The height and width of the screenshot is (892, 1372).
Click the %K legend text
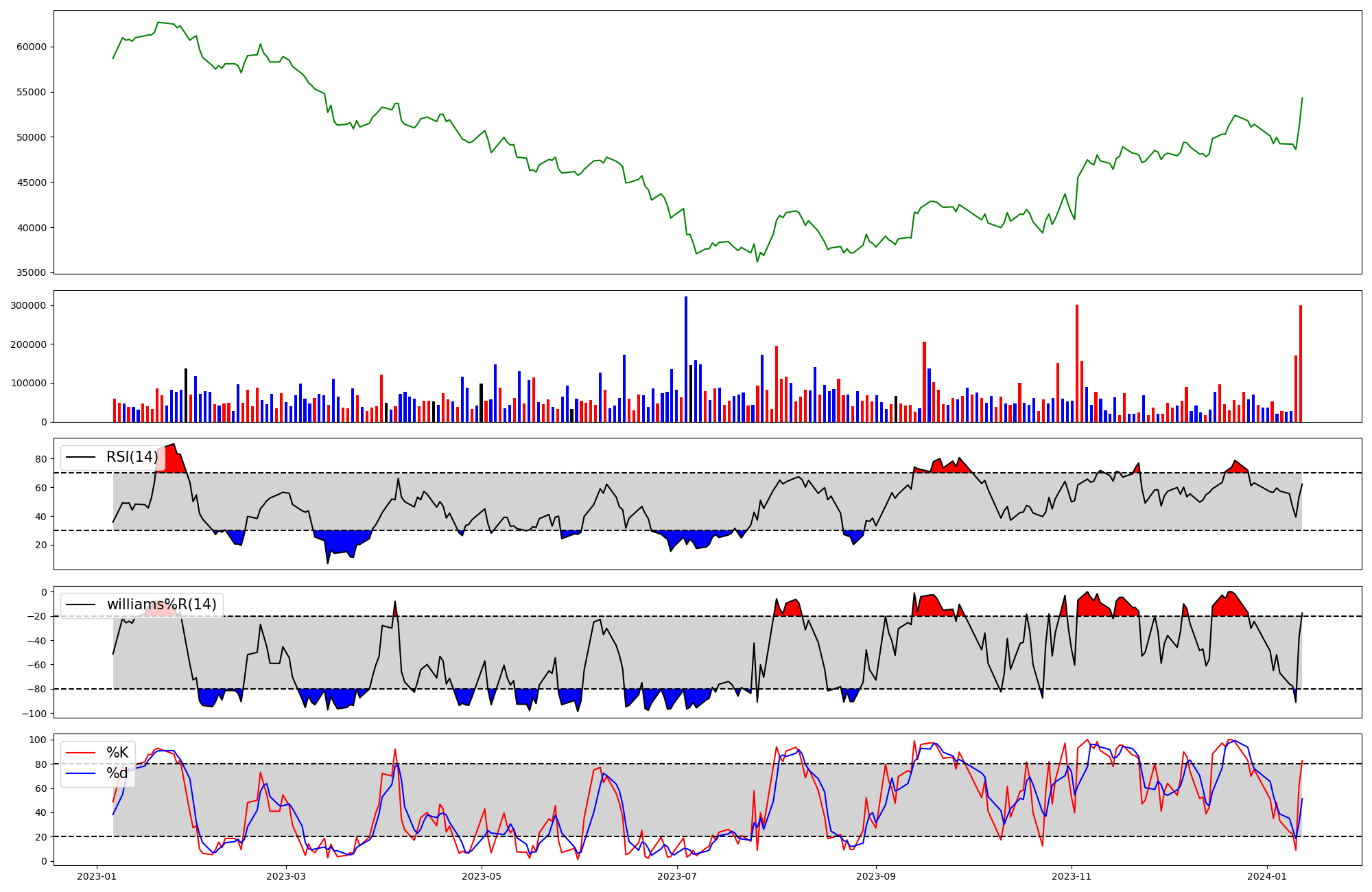pos(117,753)
